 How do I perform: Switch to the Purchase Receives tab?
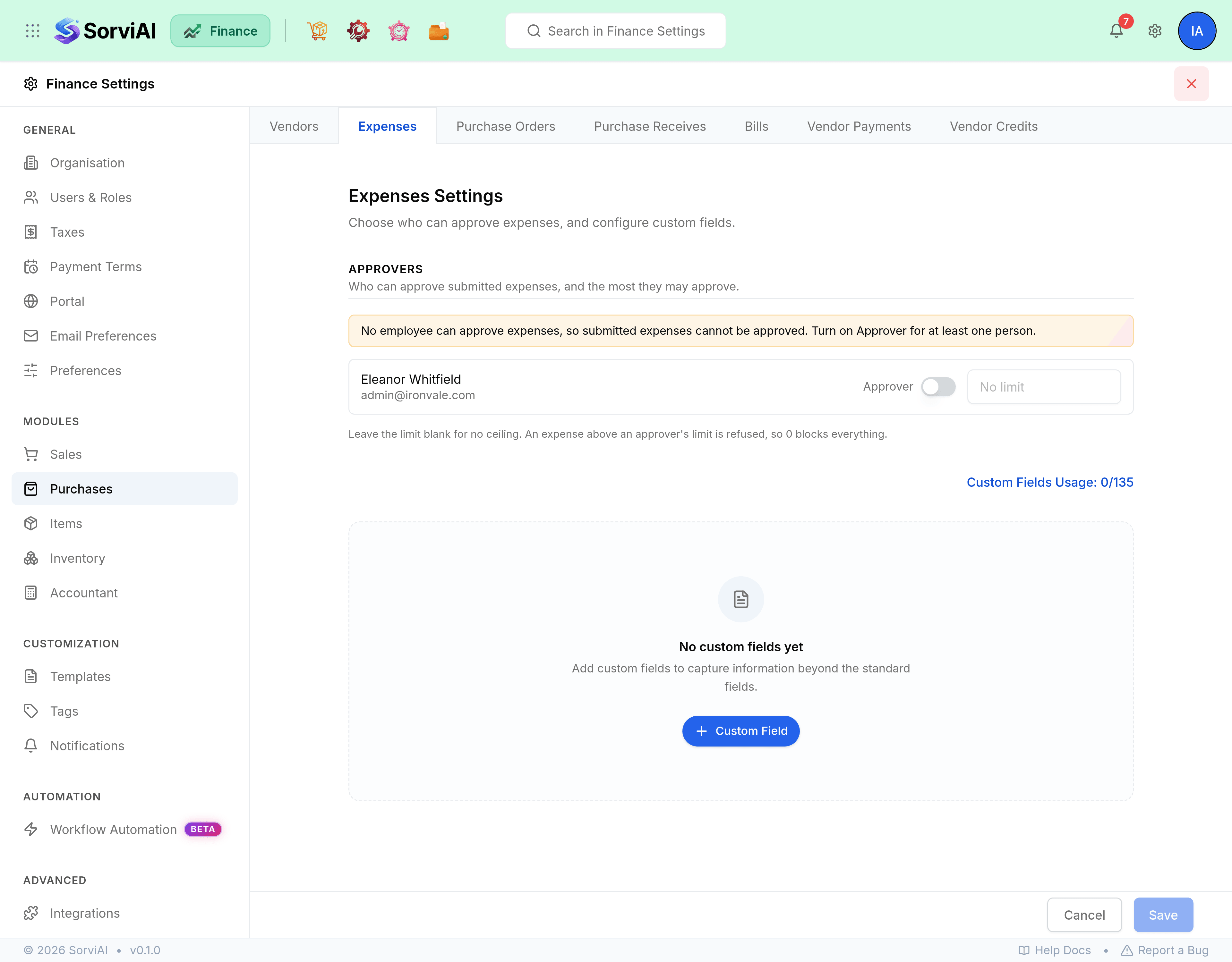click(x=650, y=126)
